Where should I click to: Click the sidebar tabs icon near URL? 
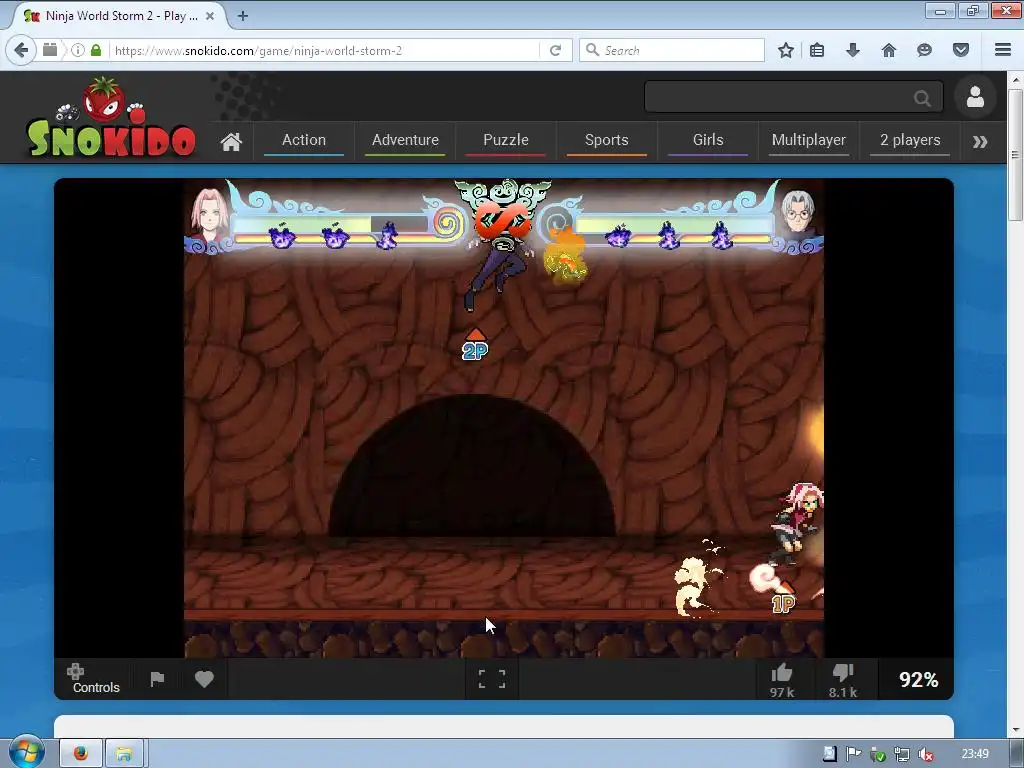coord(50,50)
